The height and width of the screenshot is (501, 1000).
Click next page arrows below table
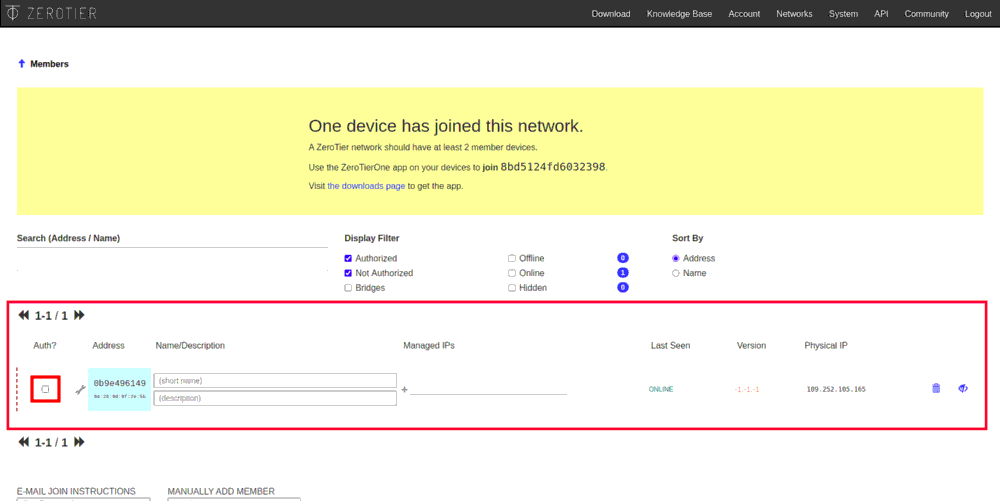pos(79,442)
